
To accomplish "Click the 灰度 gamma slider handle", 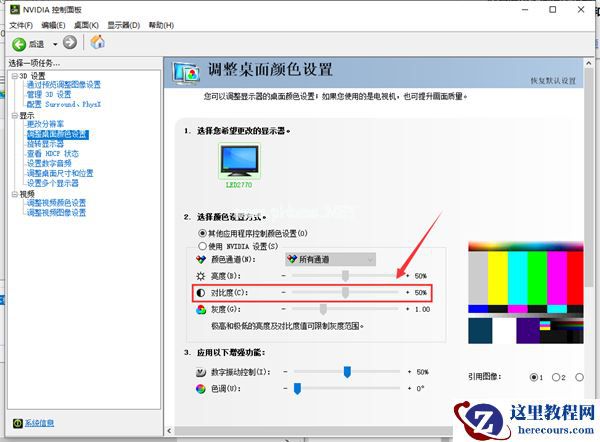I will (323, 309).
